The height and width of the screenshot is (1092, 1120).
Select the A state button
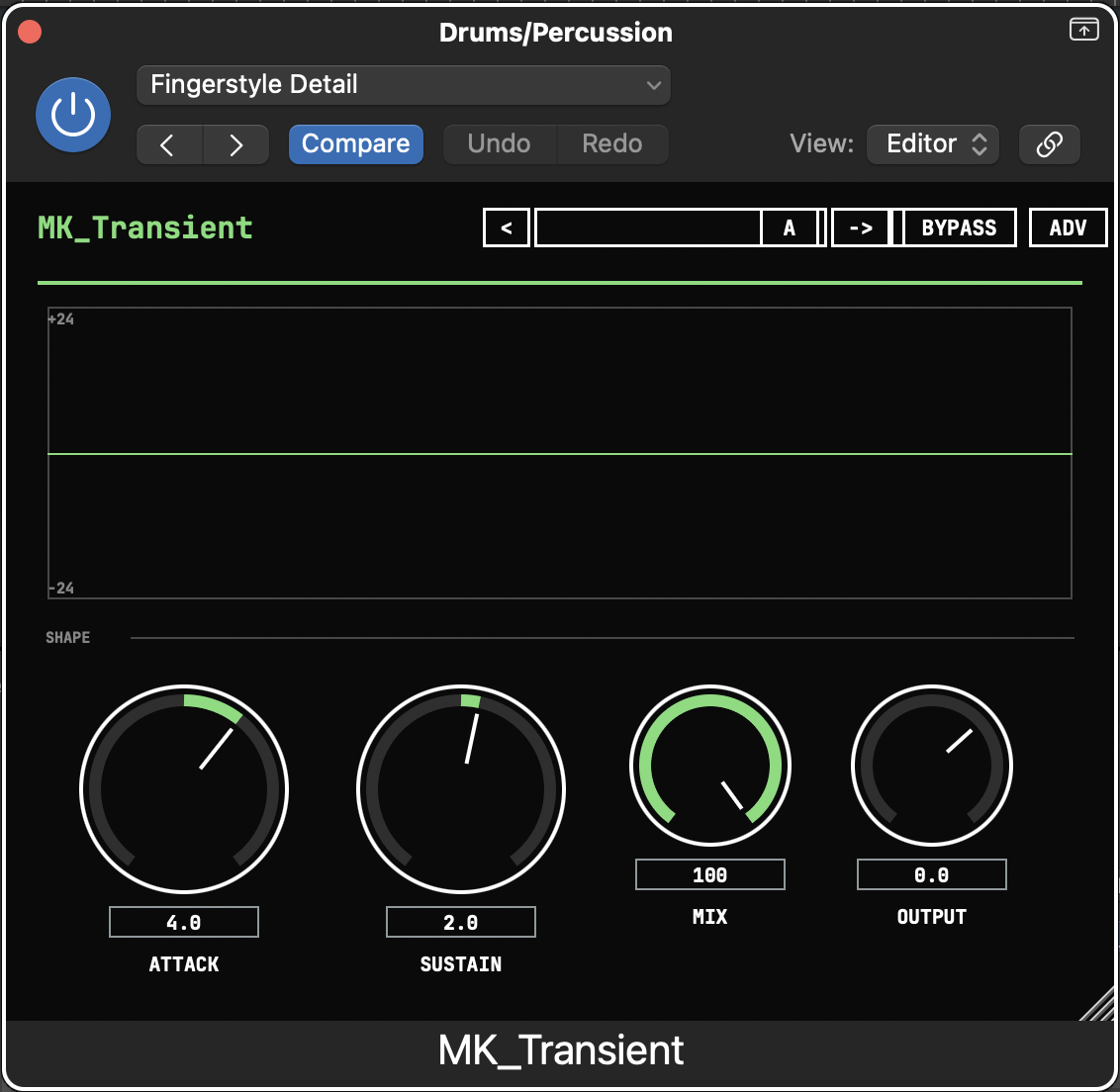point(789,227)
